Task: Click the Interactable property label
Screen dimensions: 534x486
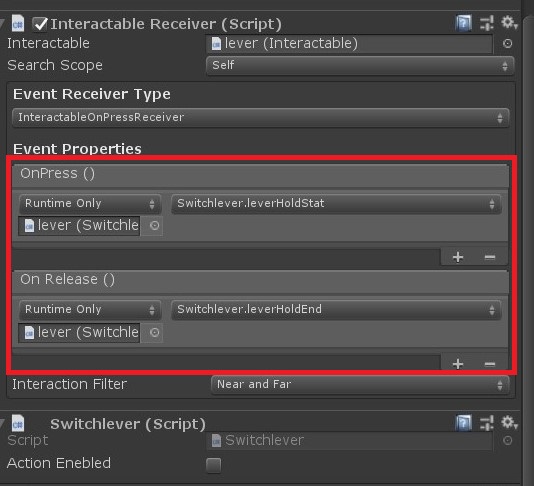Action: tap(48, 43)
